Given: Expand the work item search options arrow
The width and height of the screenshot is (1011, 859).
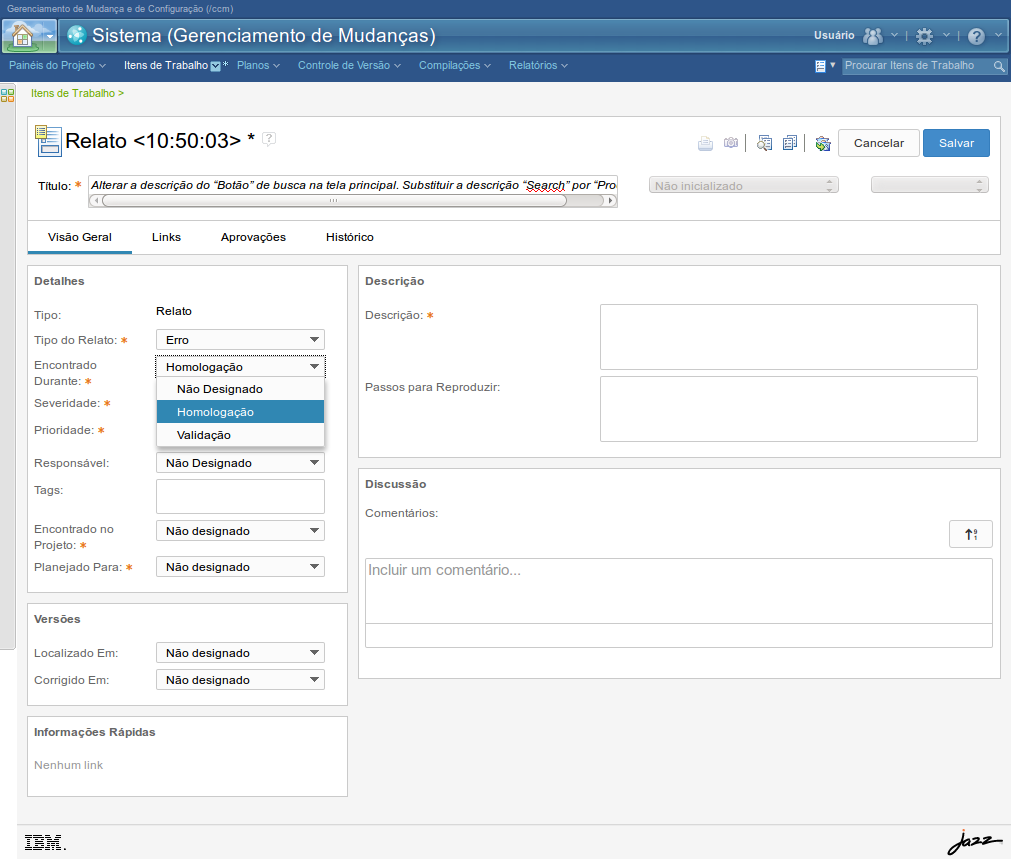Looking at the screenshot, I should coord(832,65).
